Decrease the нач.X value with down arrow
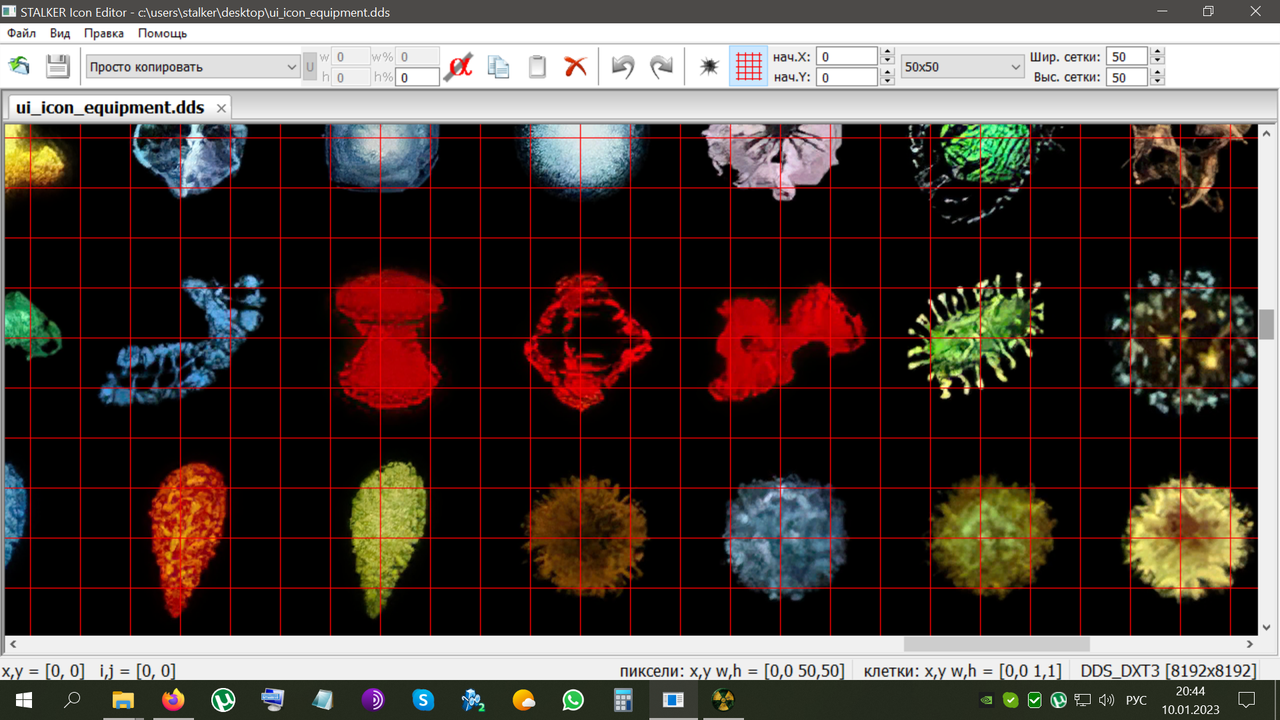This screenshot has height=720, width=1280. point(887,61)
